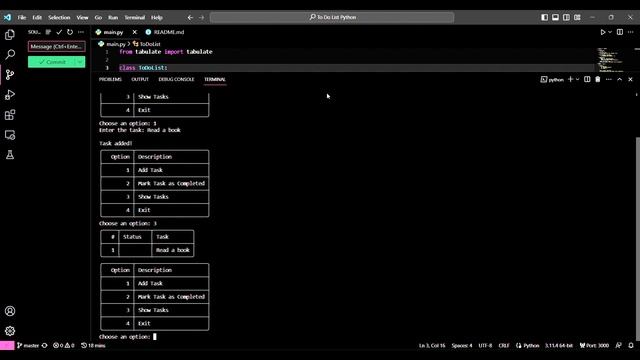The height and width of the screenshot is (360, 640).
Task: Click the commit message input field
Action: pos(57,47)
